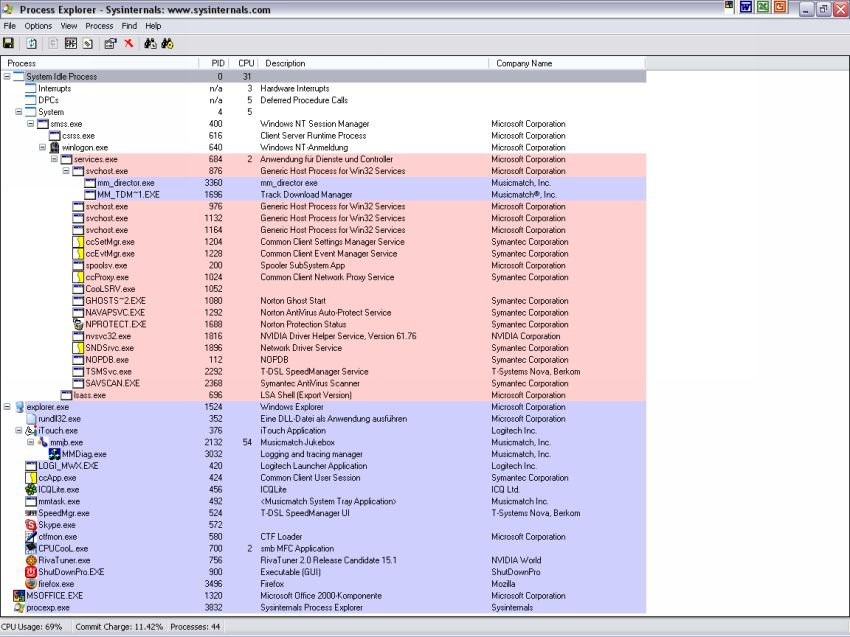Open the Find menu
This screenshot has height=637, width=850.
[129, 25]
